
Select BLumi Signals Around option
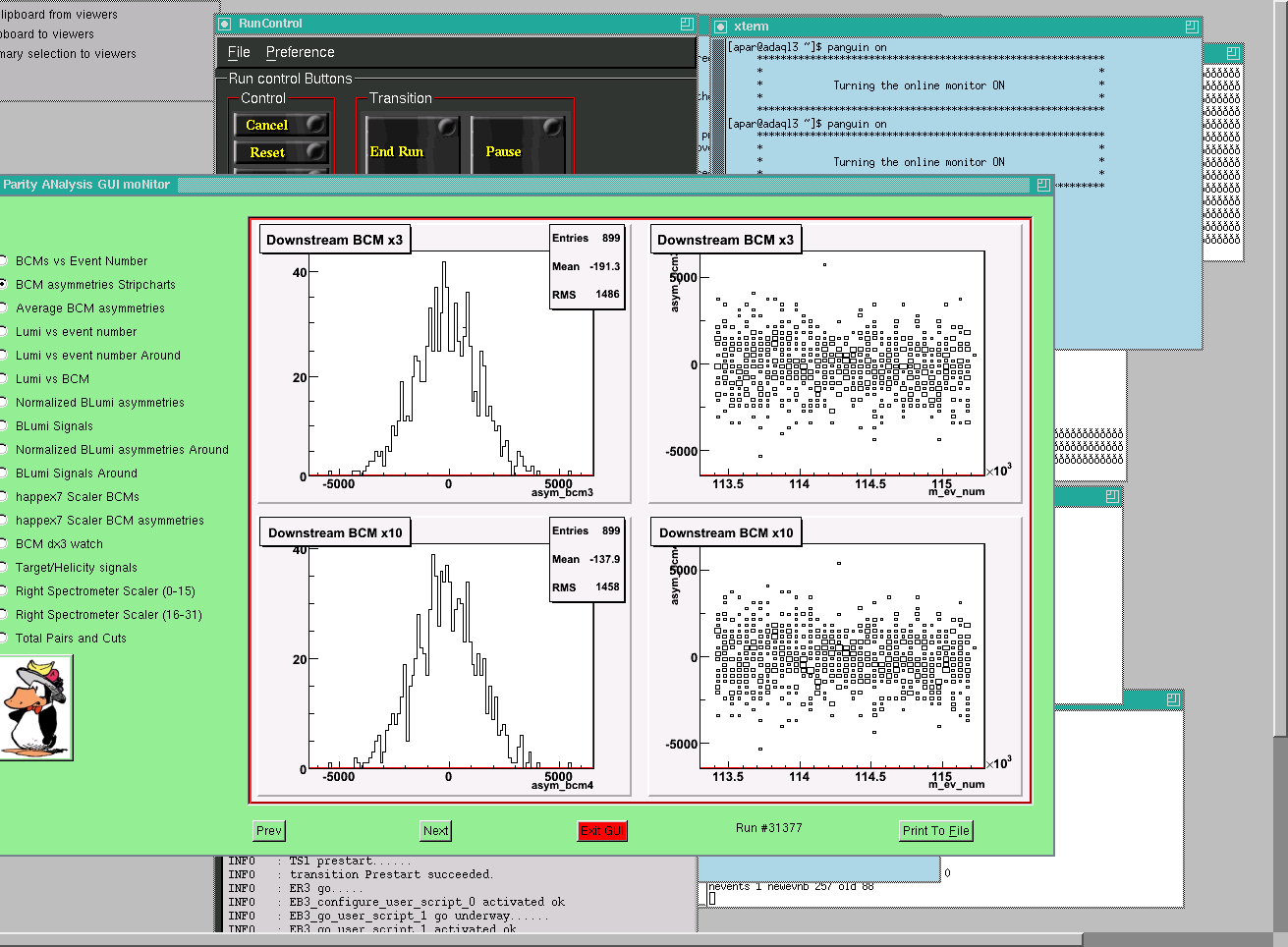69,473
